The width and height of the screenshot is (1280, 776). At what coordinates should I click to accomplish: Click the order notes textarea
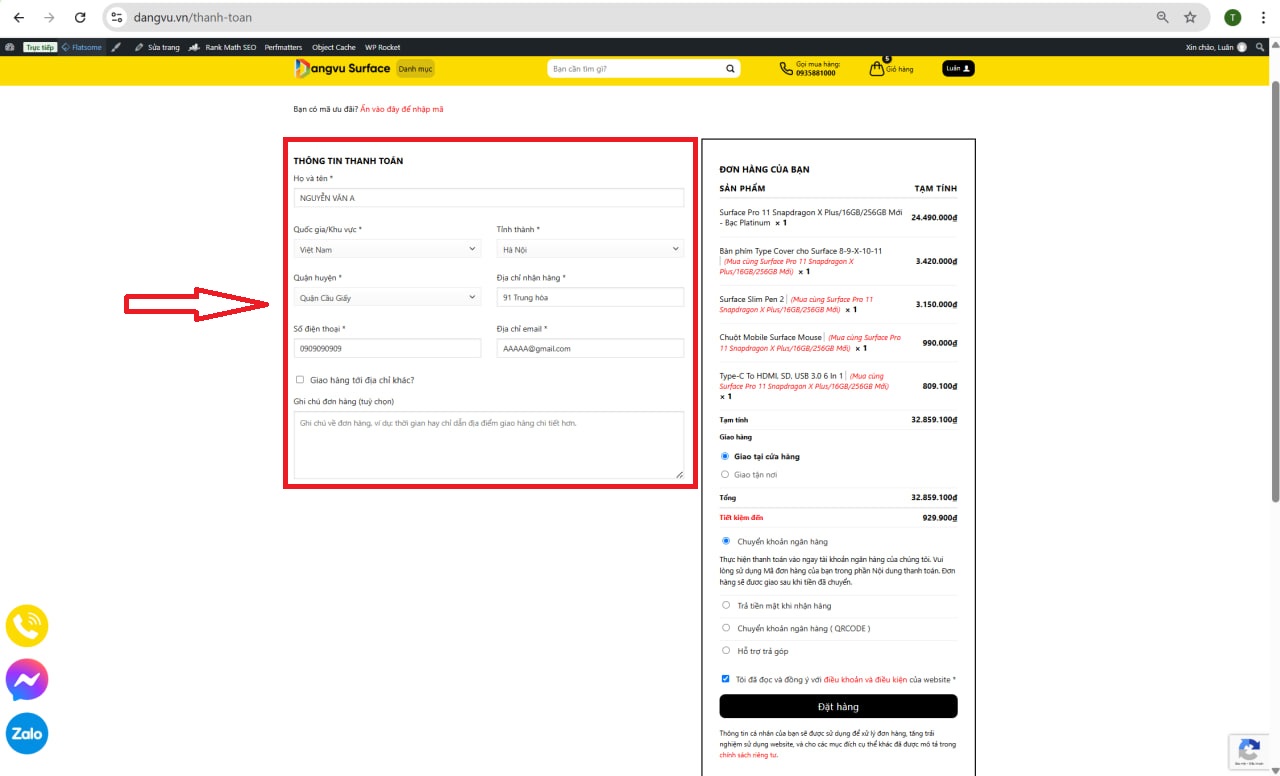[x=489, y=445]
